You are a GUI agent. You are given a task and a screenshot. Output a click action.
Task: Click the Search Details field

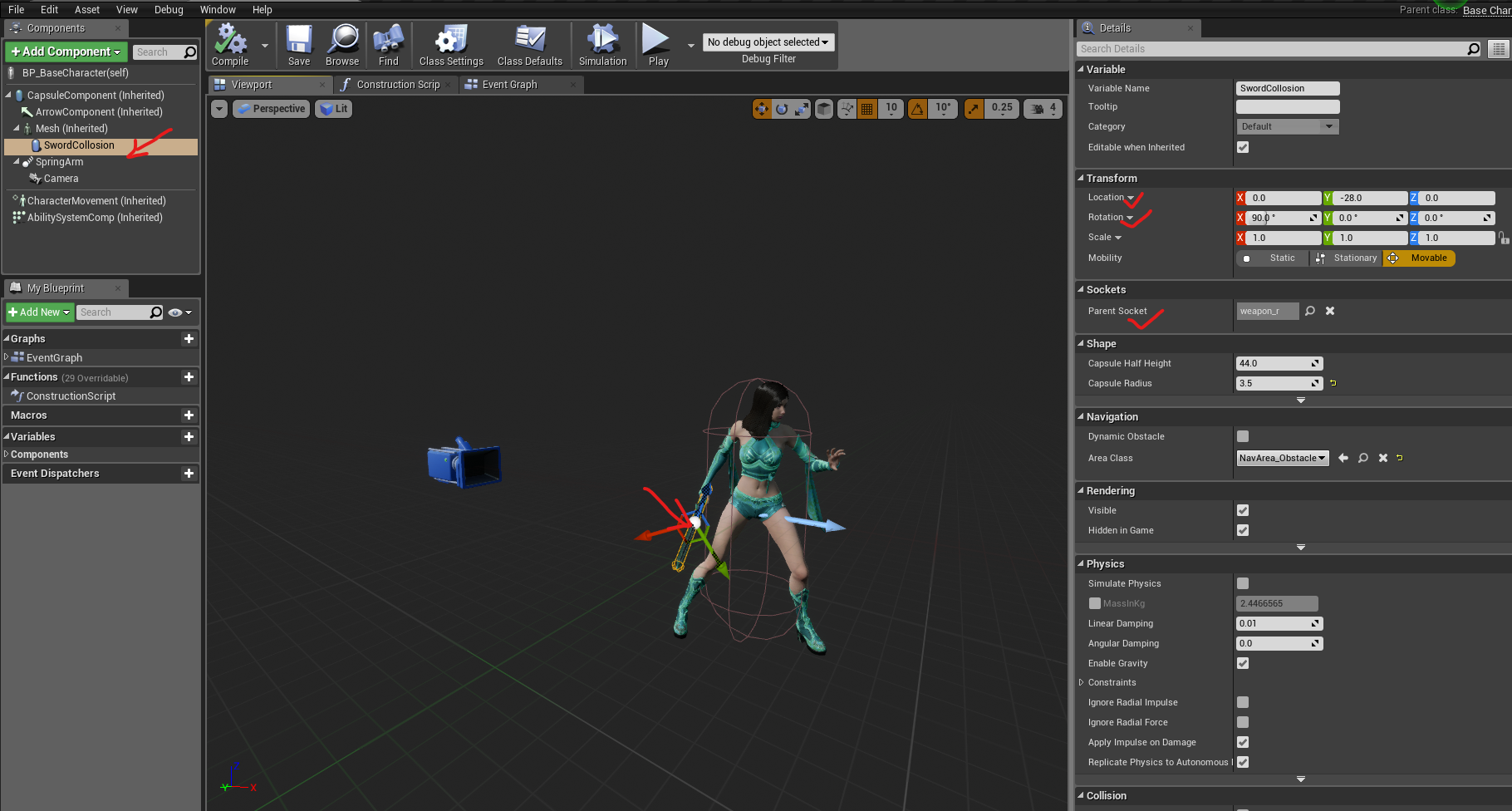click(x=1279, y=49)
